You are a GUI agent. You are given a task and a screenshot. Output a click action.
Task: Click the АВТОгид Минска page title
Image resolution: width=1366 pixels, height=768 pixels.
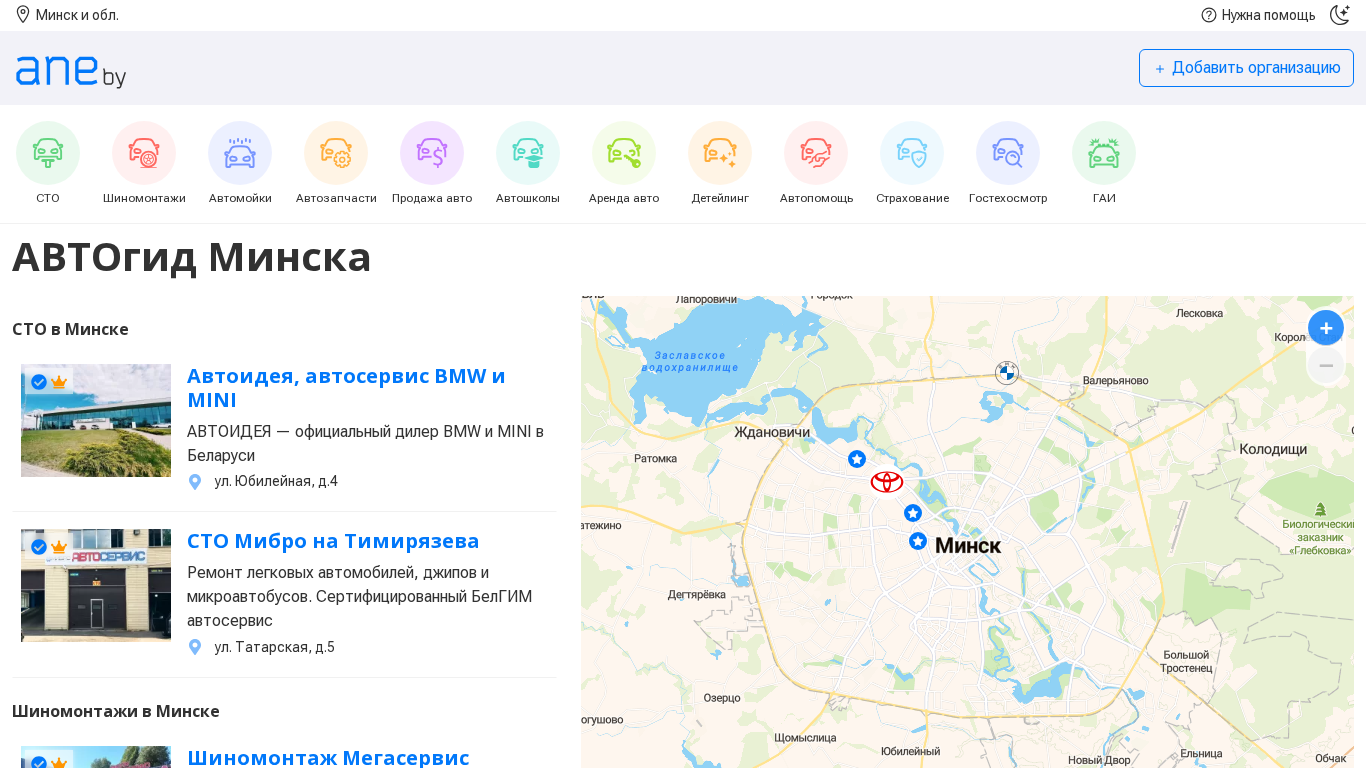click(x=192, y=257)
